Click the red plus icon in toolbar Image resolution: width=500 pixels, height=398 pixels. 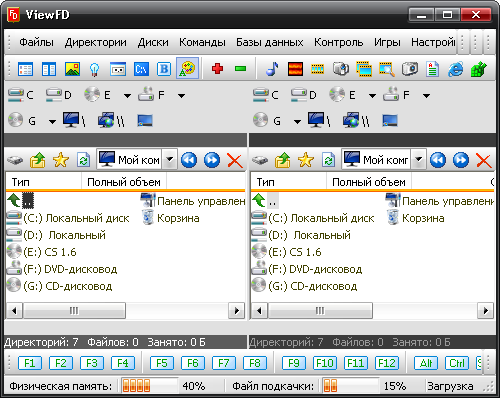[217, 69]
